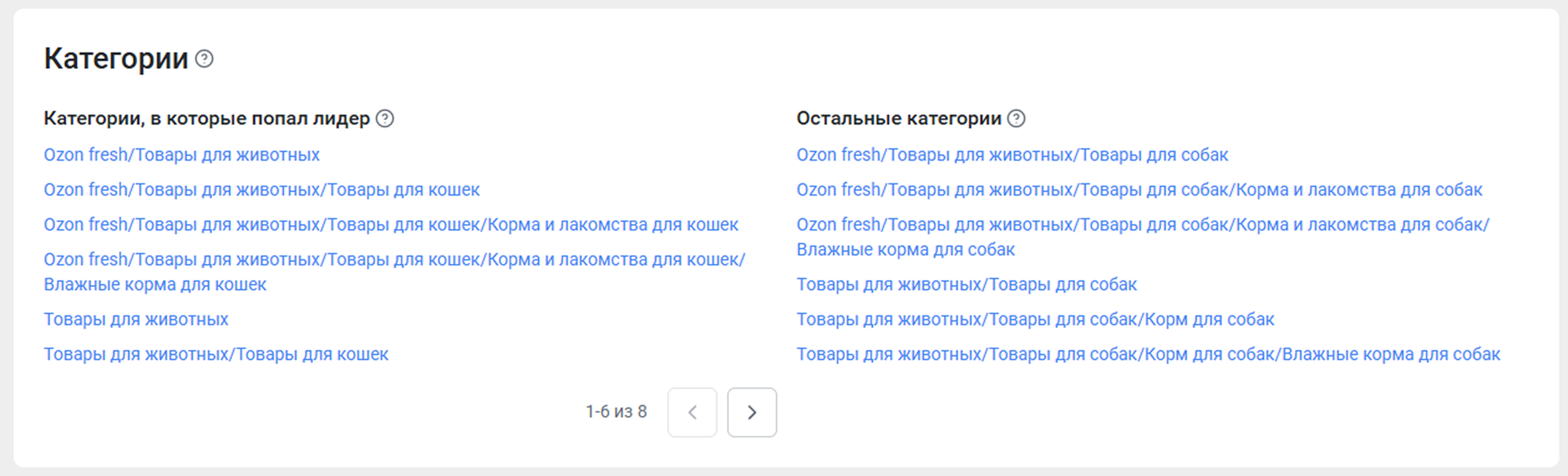Click the Ozon fresh link ending "Корма и лакомства для собак"
1568x476 pixels.
pos(1139,189)
